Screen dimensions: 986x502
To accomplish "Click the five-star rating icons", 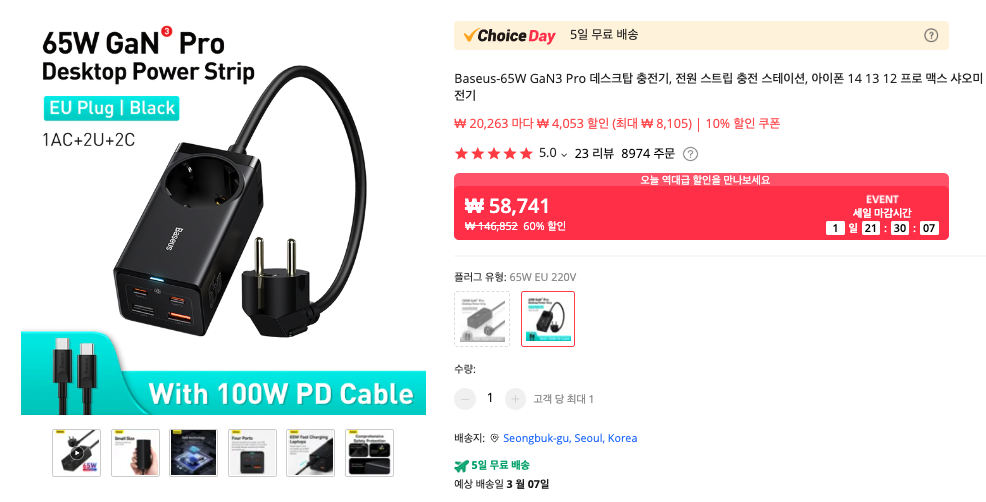I will (494, 153).
